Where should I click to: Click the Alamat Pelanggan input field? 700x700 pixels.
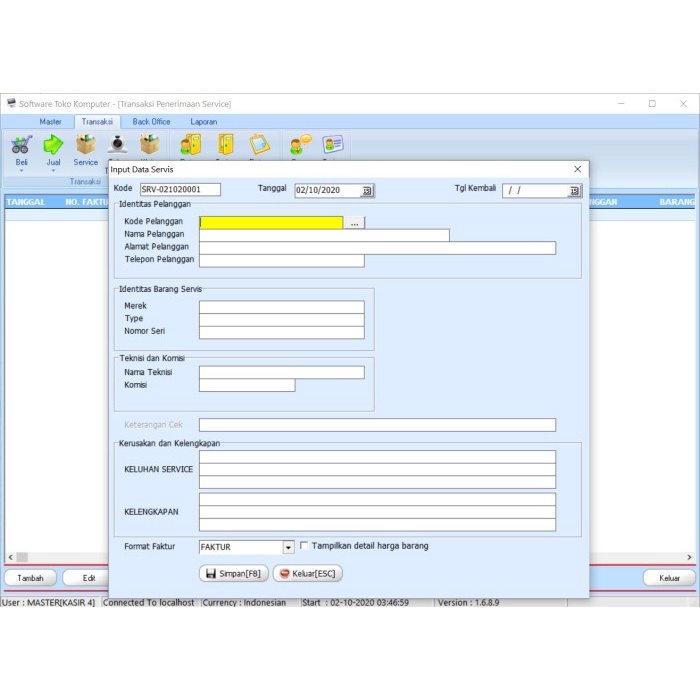(x=377, y=248)
